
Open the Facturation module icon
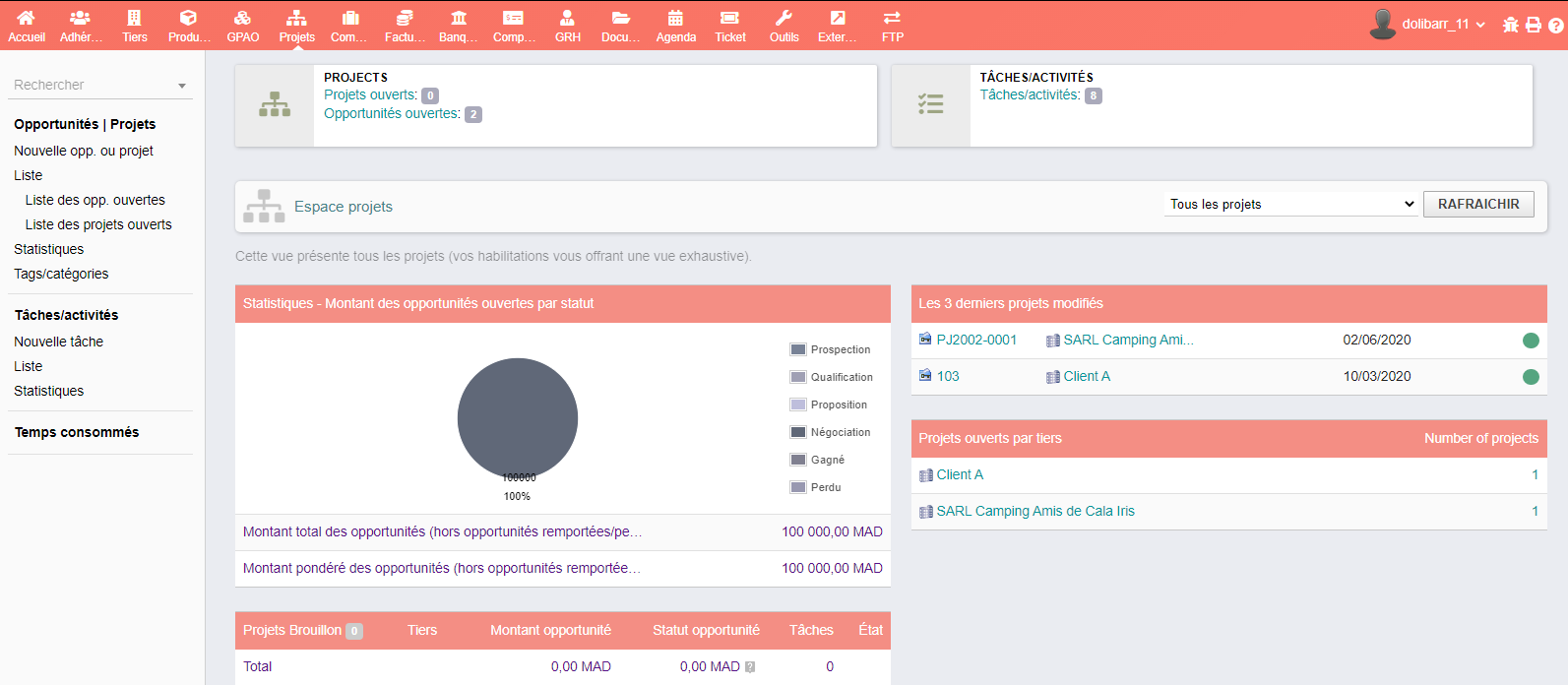[405, 18]
